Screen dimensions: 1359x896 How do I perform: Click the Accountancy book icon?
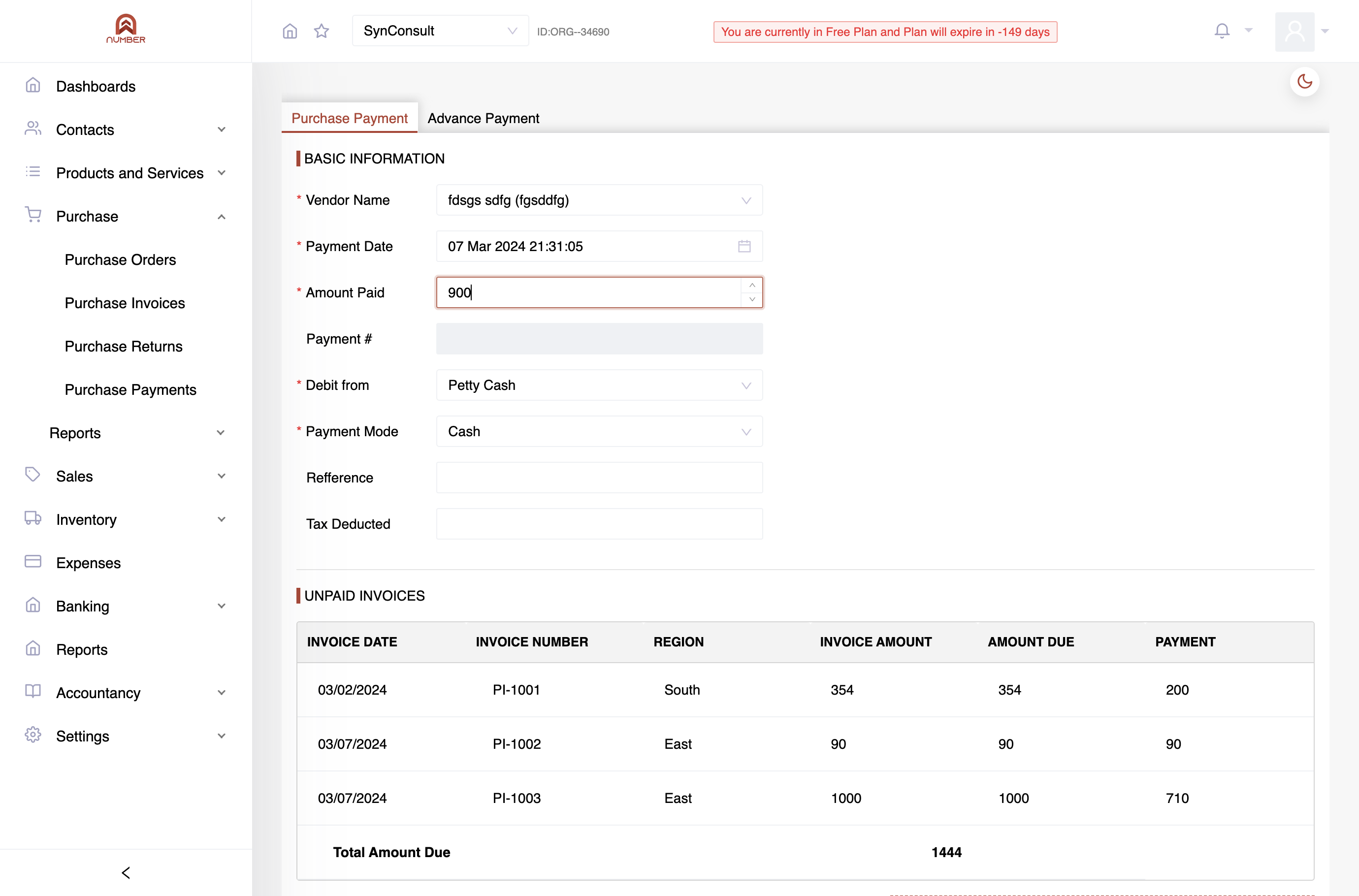[33, 691]
